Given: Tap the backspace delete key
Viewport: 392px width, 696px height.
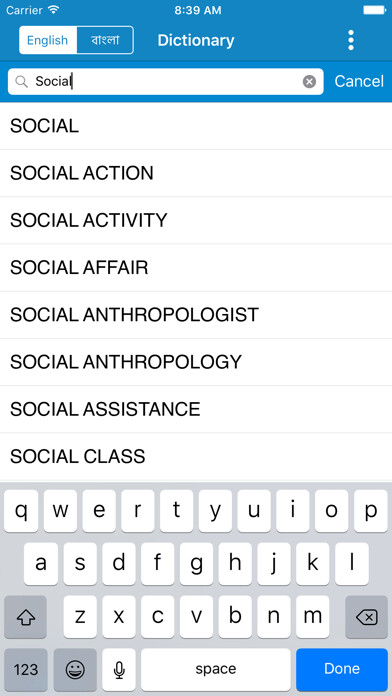Looking at the screenshot, I should click(367, 617).
